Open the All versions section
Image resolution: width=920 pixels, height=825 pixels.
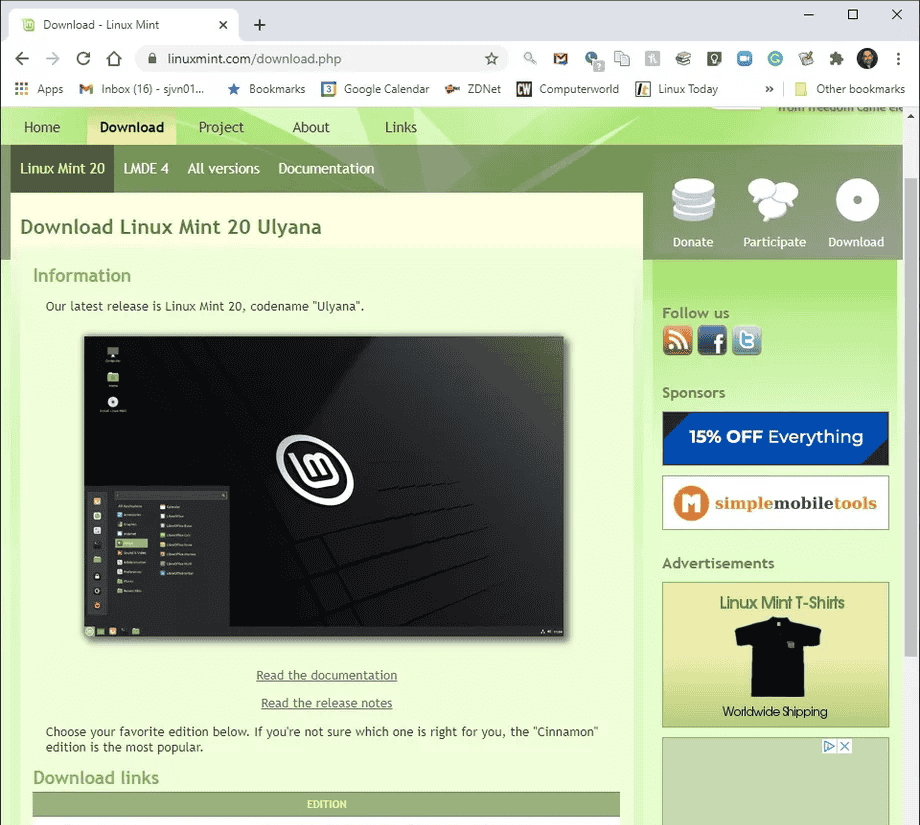coord(223,168)
